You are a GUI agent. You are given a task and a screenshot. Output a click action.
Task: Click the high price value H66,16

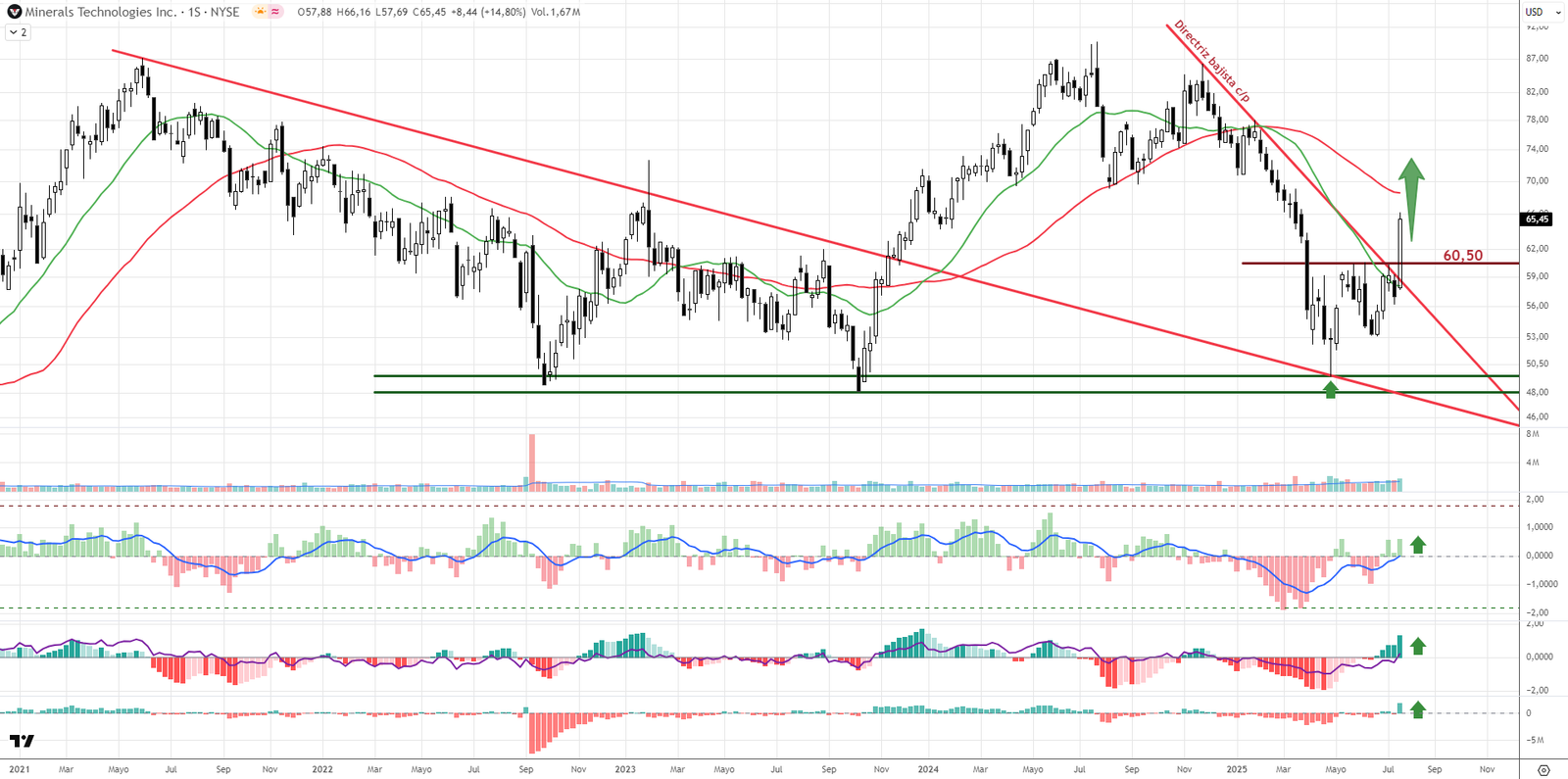pos(354,12)
